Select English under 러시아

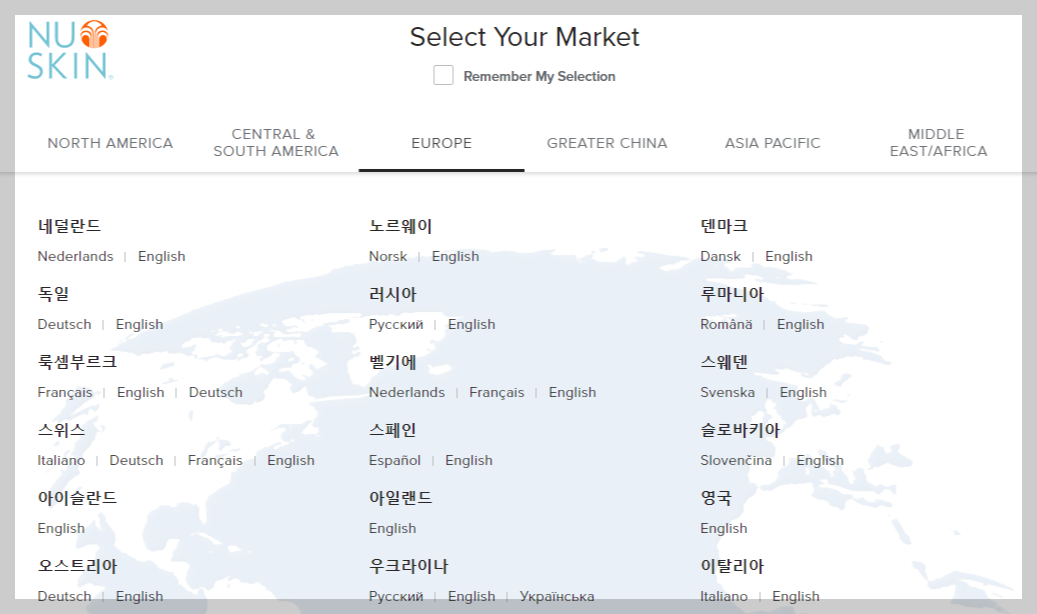472,324
